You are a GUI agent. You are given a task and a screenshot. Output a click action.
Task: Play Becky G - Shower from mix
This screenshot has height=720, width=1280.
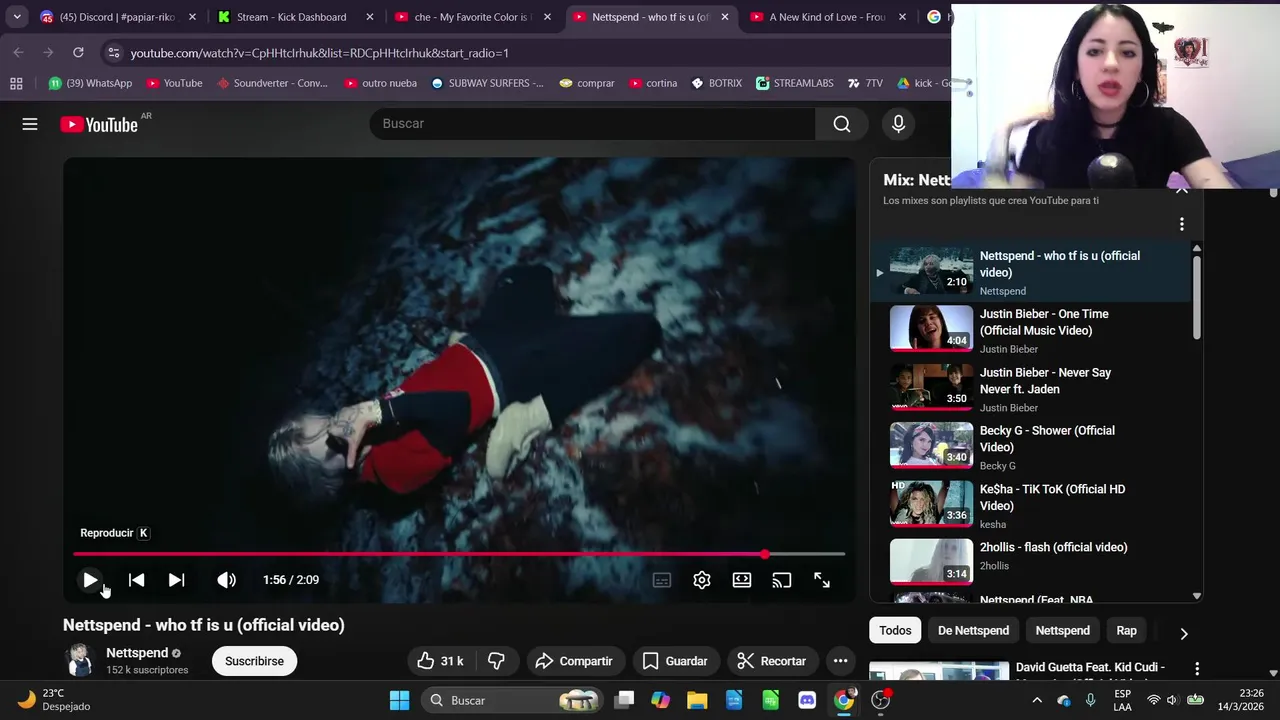1030,447
